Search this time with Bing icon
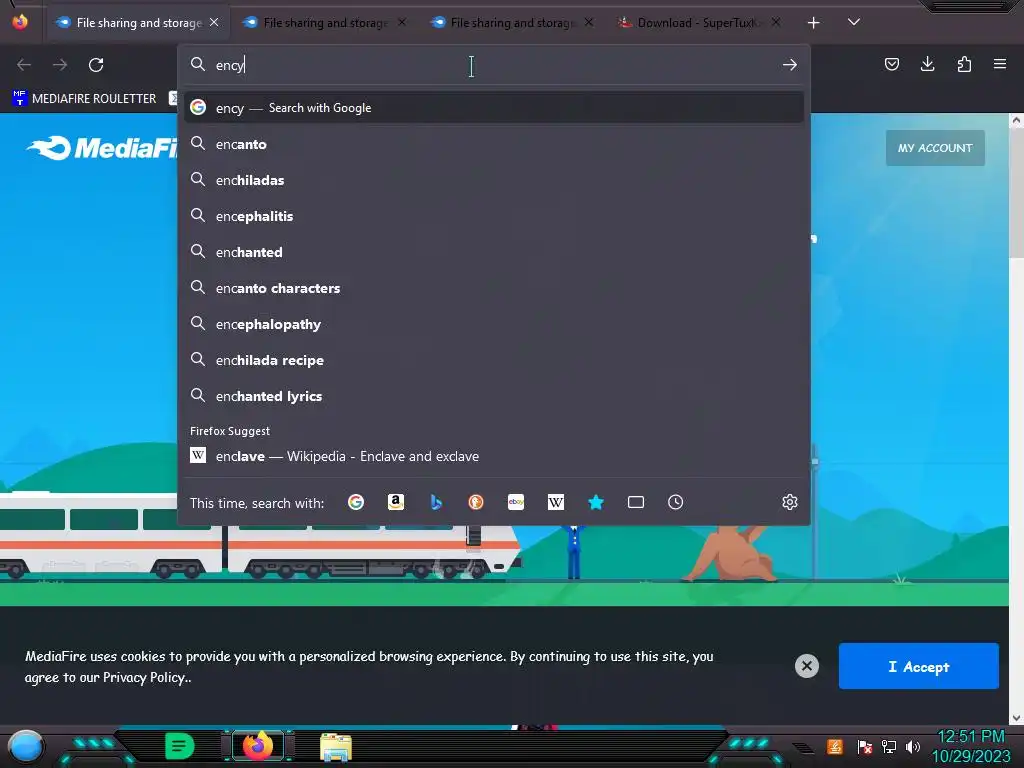This screenshot has width=1024, height=768. [436, 502]
